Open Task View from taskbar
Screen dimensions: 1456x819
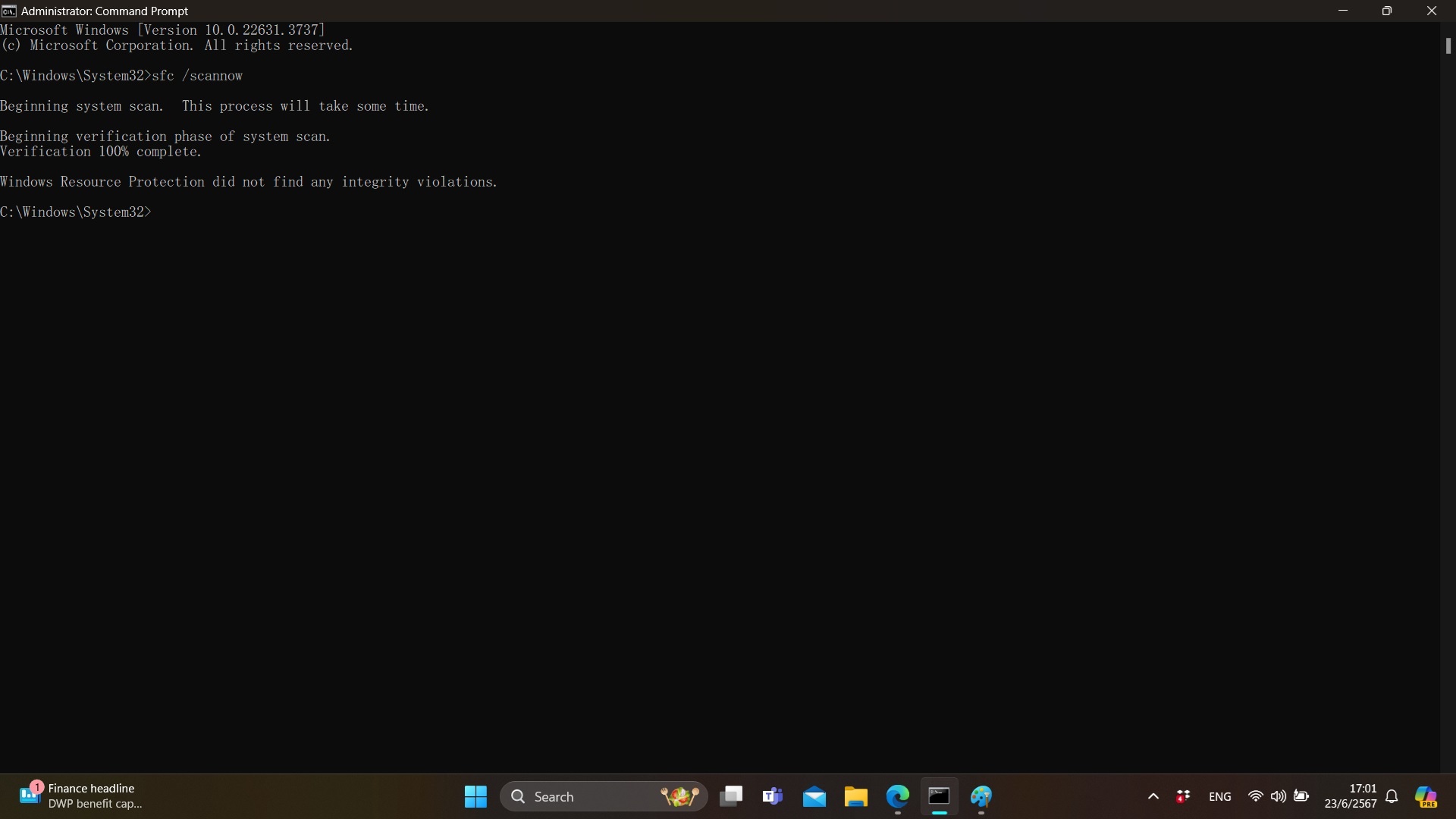point(731,796)
